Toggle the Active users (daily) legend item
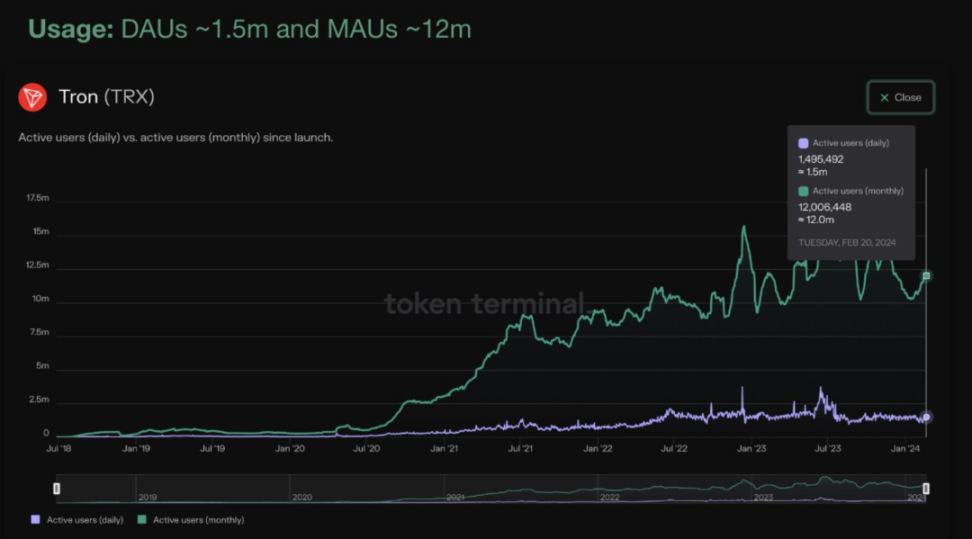The width and height of the screenshot is (972, 539). [77, 520]
